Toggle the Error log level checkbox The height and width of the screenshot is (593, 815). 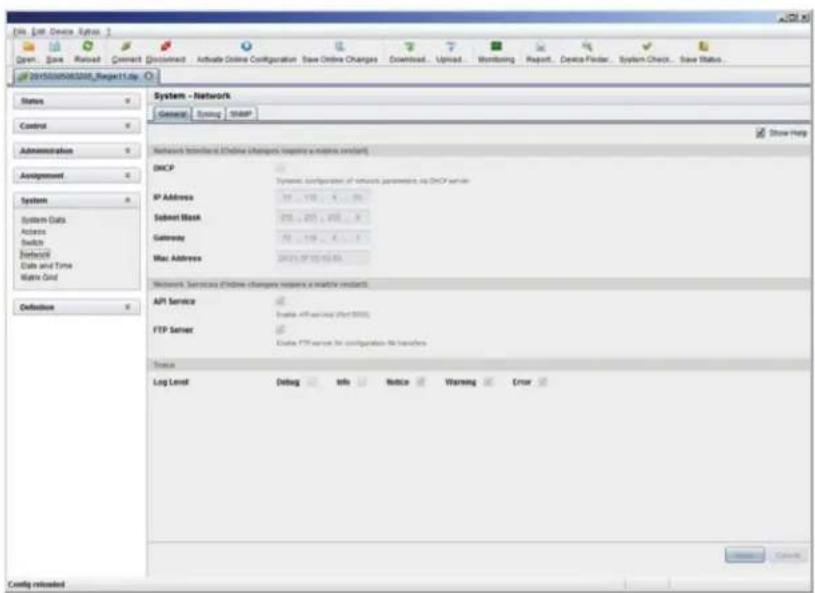[x=543, y=382]
